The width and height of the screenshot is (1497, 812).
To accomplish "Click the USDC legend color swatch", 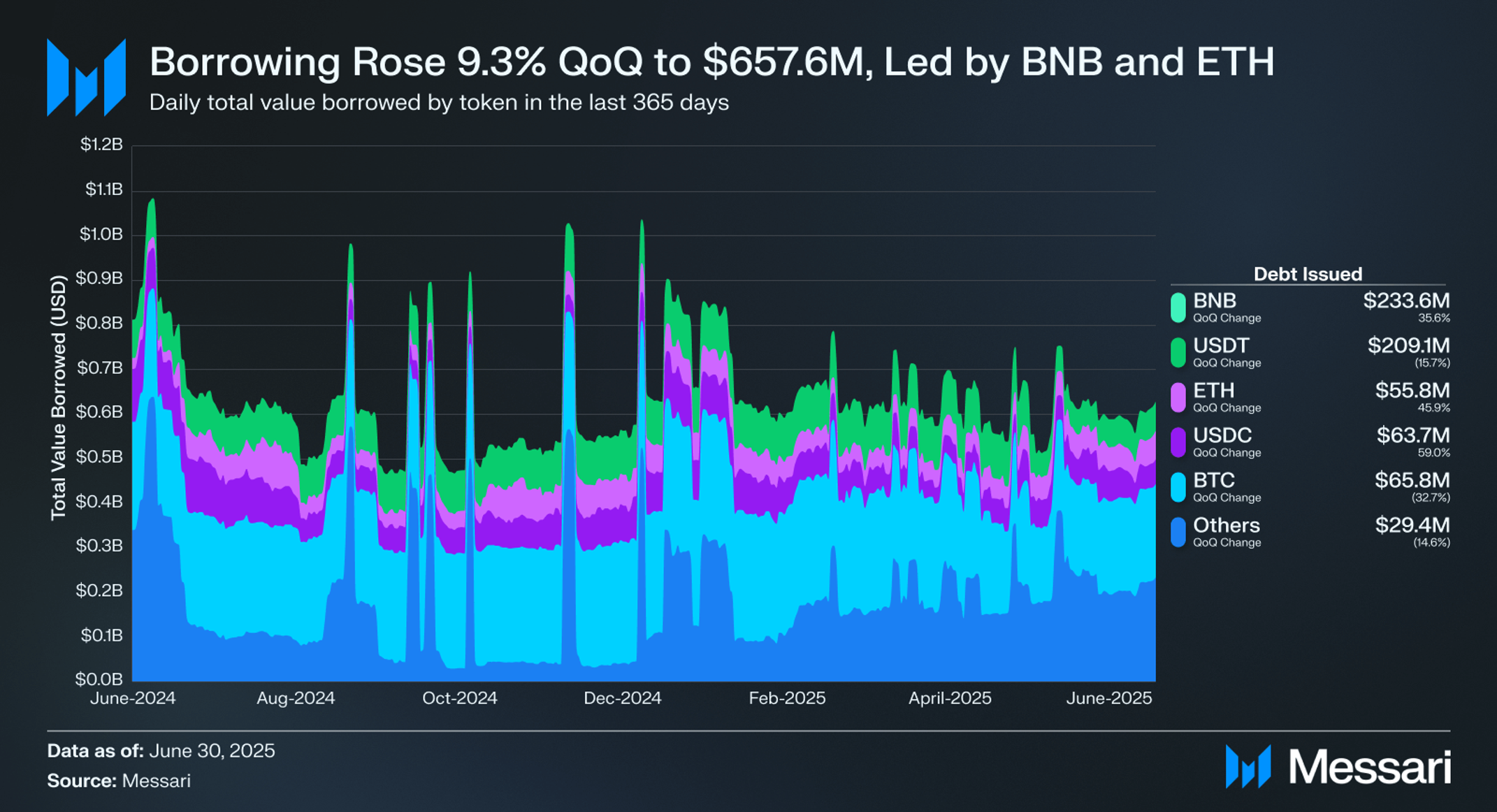I will 1178,442.
